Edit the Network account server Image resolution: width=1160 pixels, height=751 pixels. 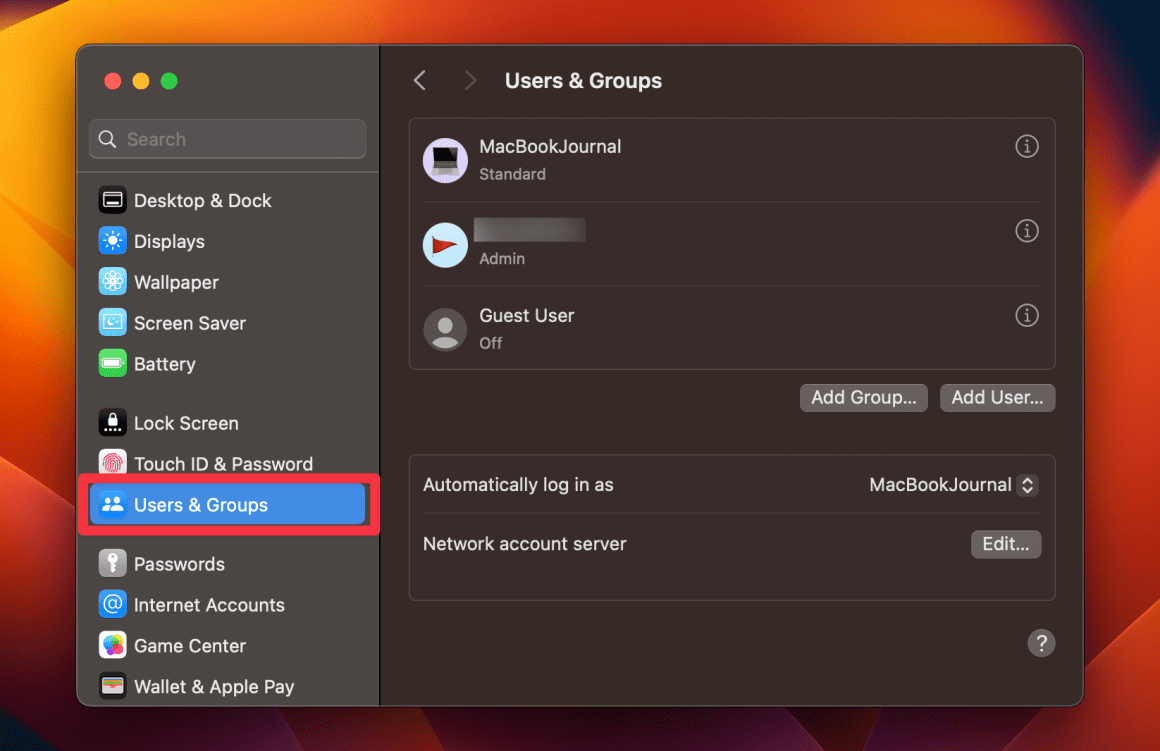point(1006,544)
